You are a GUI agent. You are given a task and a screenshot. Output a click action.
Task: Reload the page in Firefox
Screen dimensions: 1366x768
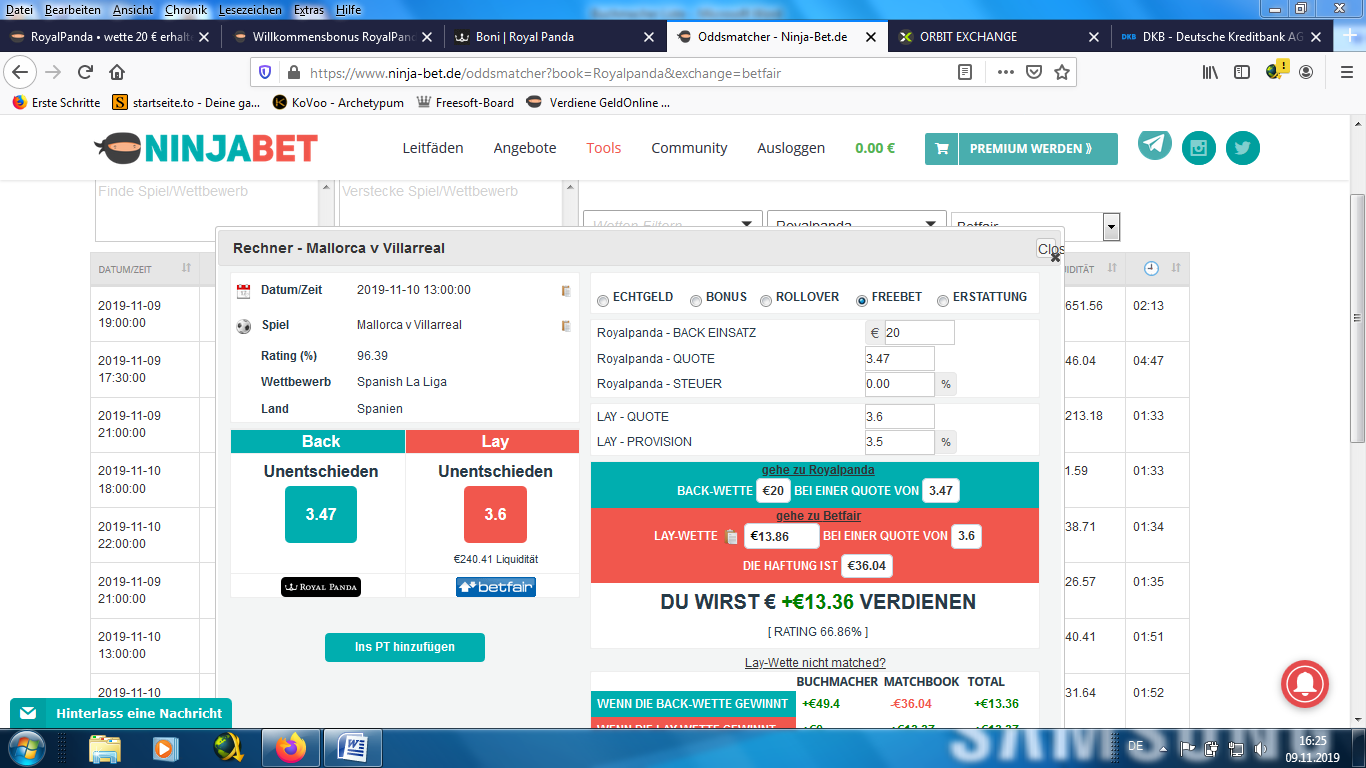tap(85, 72)
